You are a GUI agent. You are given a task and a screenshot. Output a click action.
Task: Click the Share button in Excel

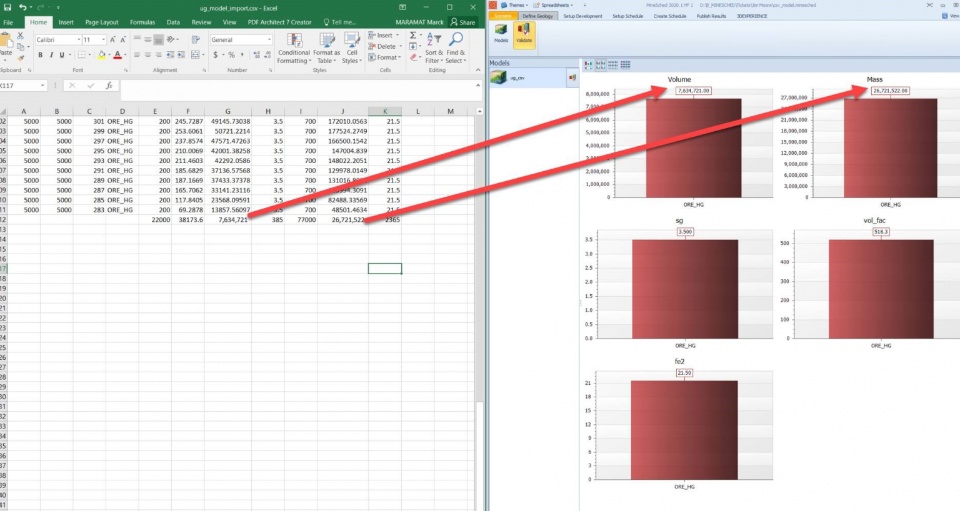tap(463, 21)
